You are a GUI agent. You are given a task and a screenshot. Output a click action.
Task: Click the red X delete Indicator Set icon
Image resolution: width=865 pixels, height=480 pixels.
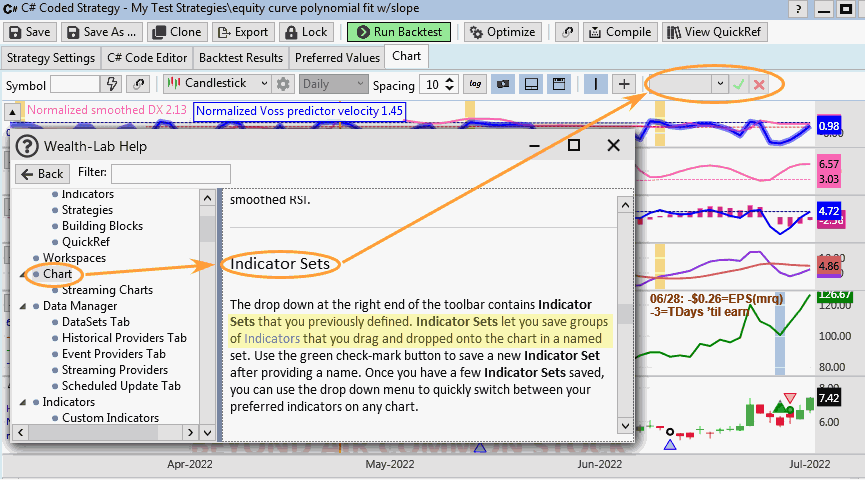[759, 84]
